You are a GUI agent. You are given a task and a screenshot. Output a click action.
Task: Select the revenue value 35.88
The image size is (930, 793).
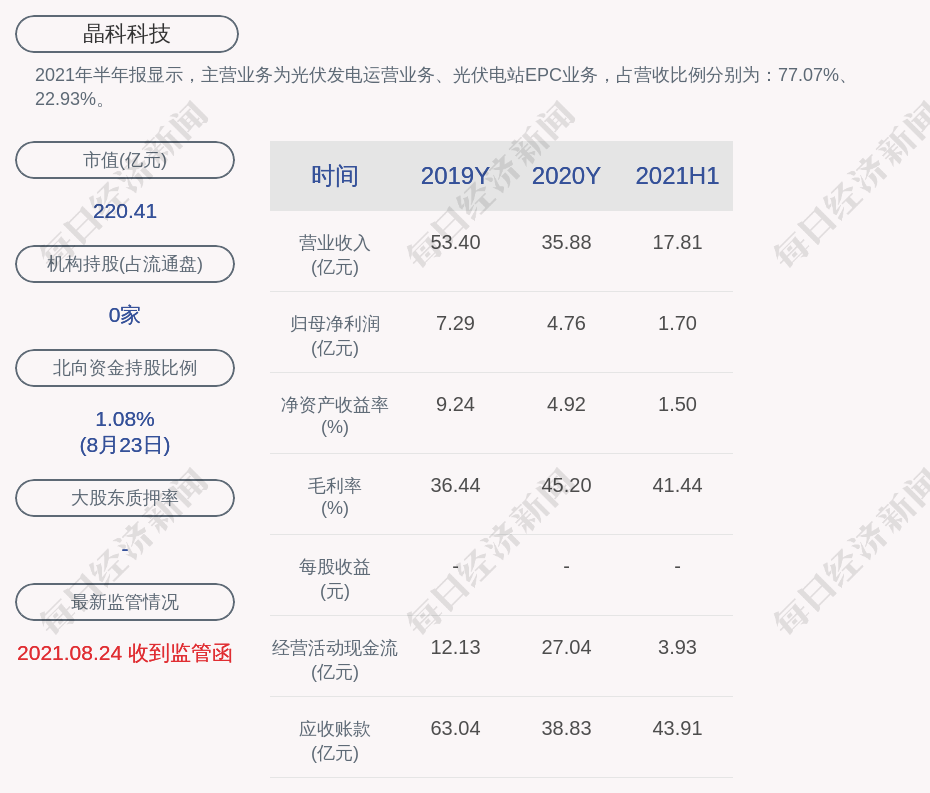[566, 243]
